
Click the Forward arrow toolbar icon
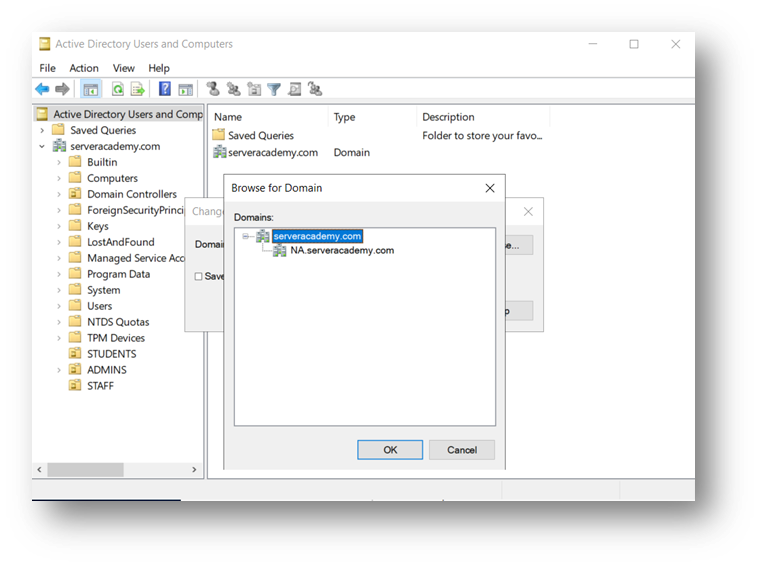point(62,89)
